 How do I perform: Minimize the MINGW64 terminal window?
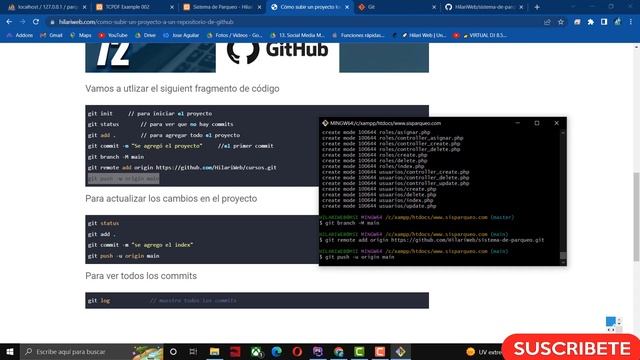[x=518, y=123]
